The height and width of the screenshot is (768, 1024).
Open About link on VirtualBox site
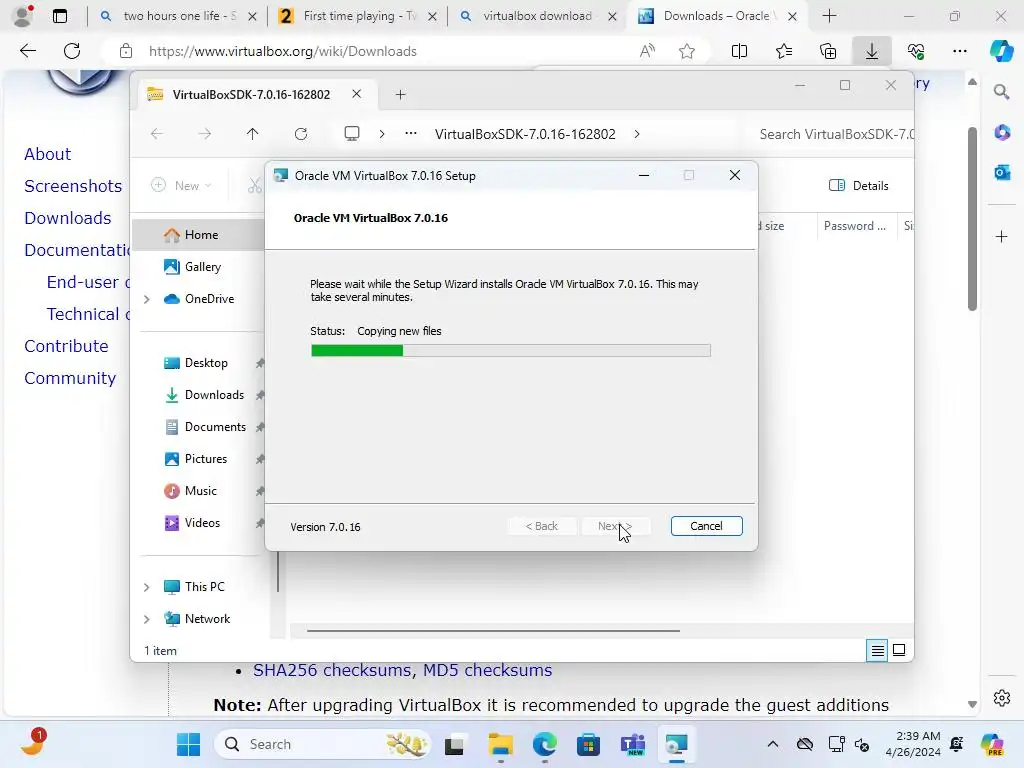point(48,154)
